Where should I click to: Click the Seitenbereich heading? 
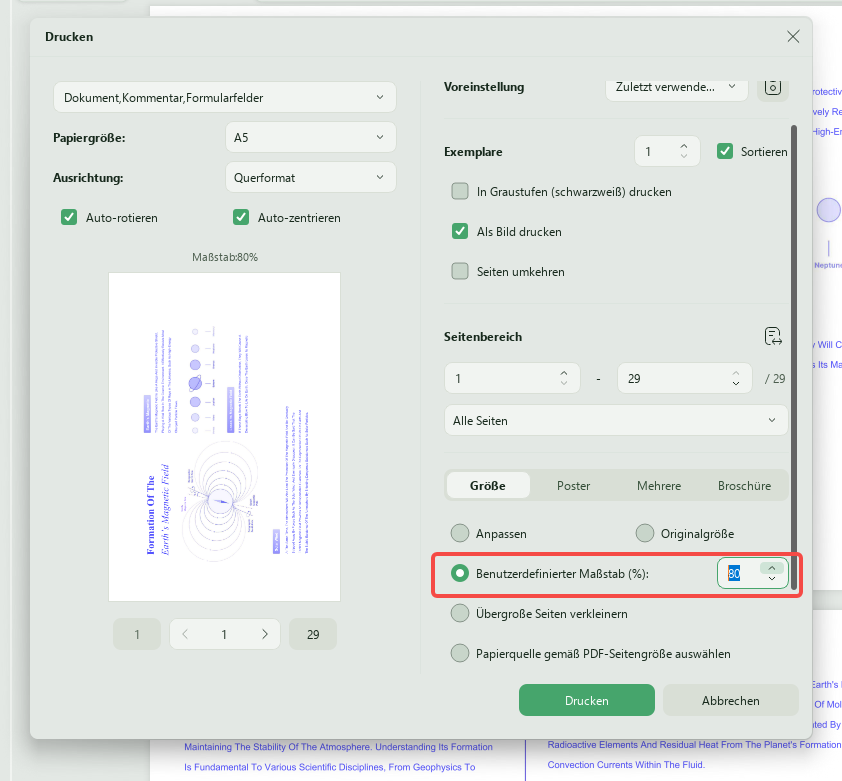click(x=483, y=337)
